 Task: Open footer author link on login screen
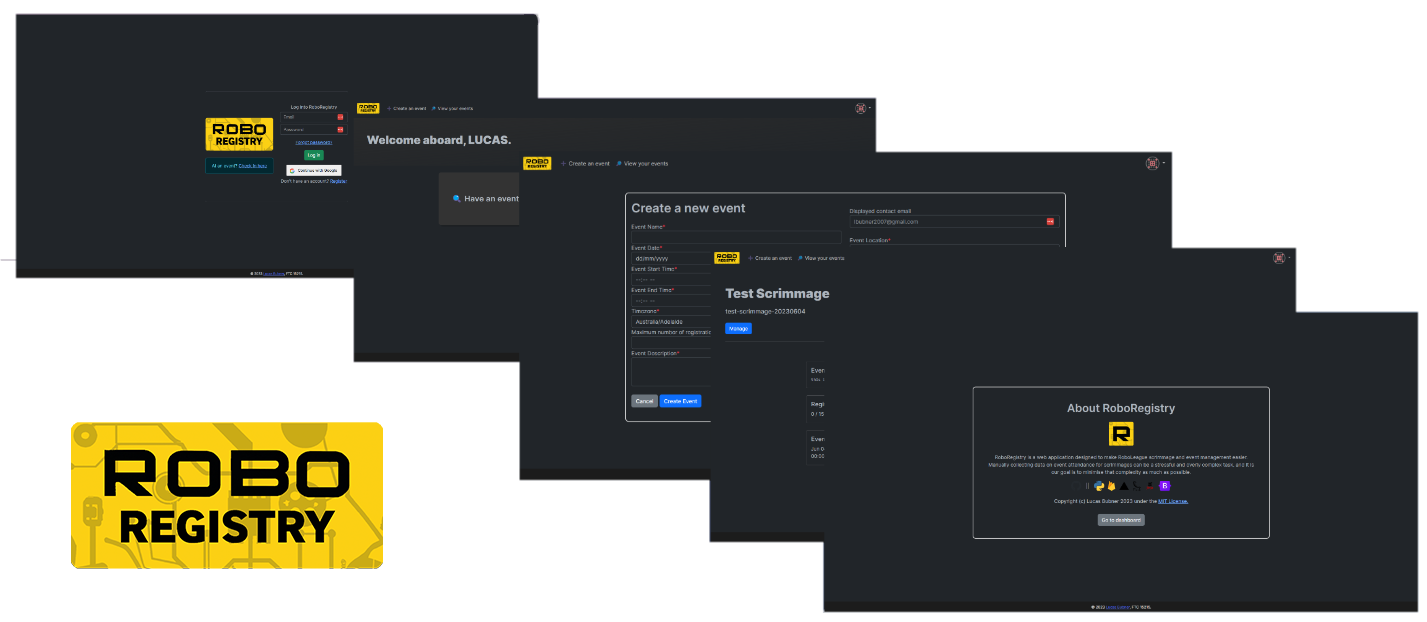[x=274, y=272]
